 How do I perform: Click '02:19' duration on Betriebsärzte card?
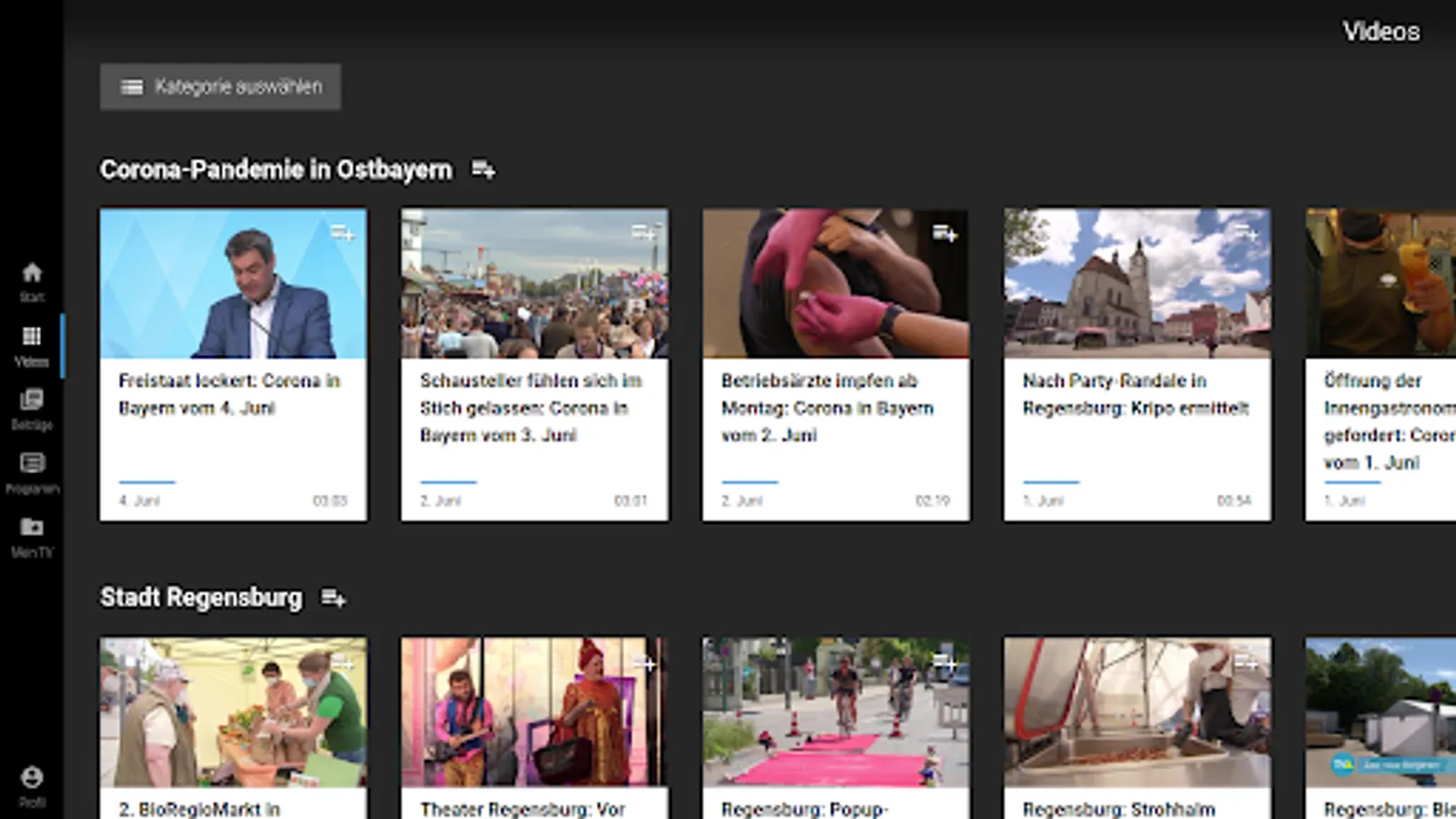click(x=932, y=500)
